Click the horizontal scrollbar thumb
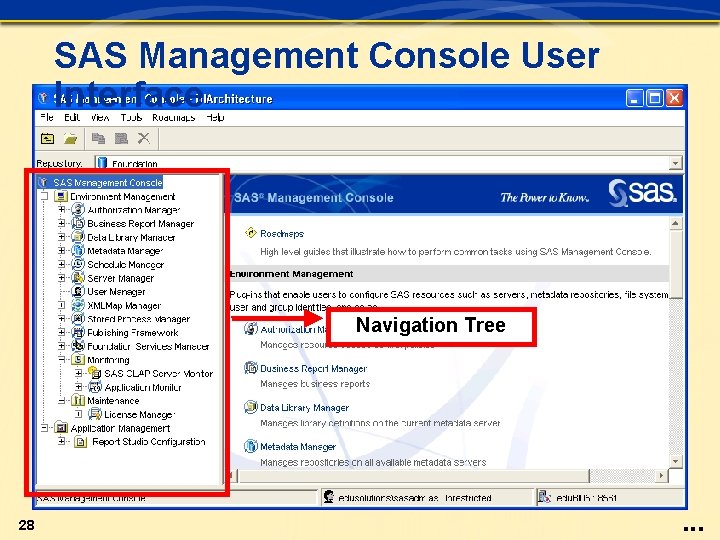Viewport: 720px width, 540px height. click(x=413, y=476)
